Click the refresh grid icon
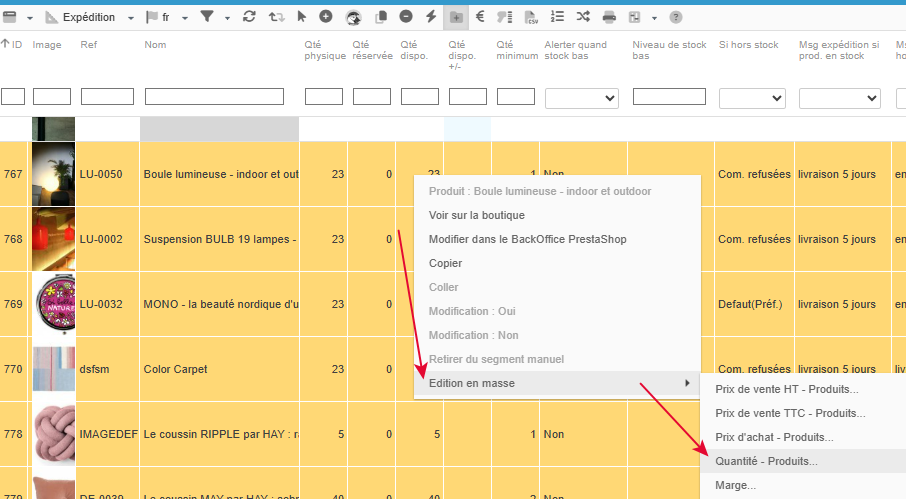The height and width of the screenshot is (499, 906). (x=249, y=17)
